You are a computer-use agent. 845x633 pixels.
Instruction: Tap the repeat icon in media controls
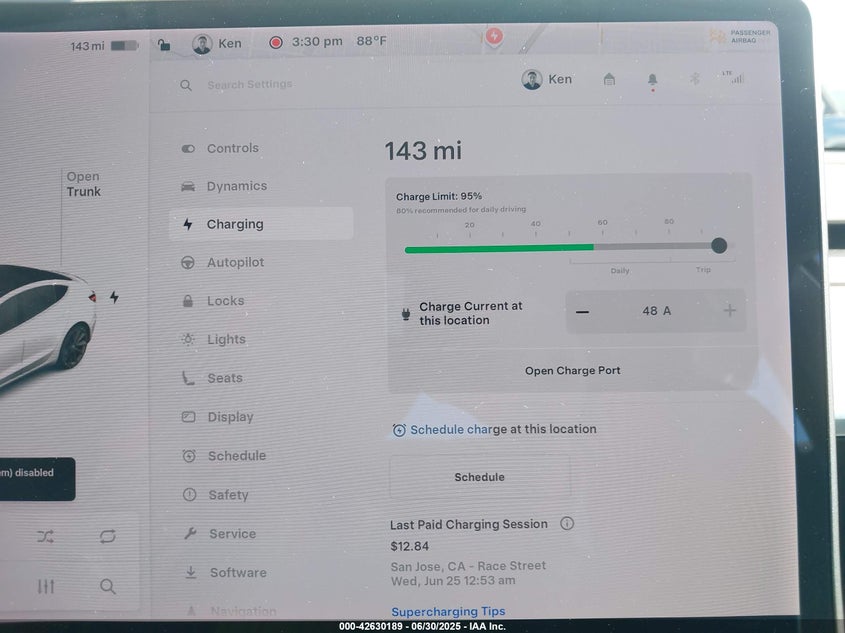(x=107, y=536)
